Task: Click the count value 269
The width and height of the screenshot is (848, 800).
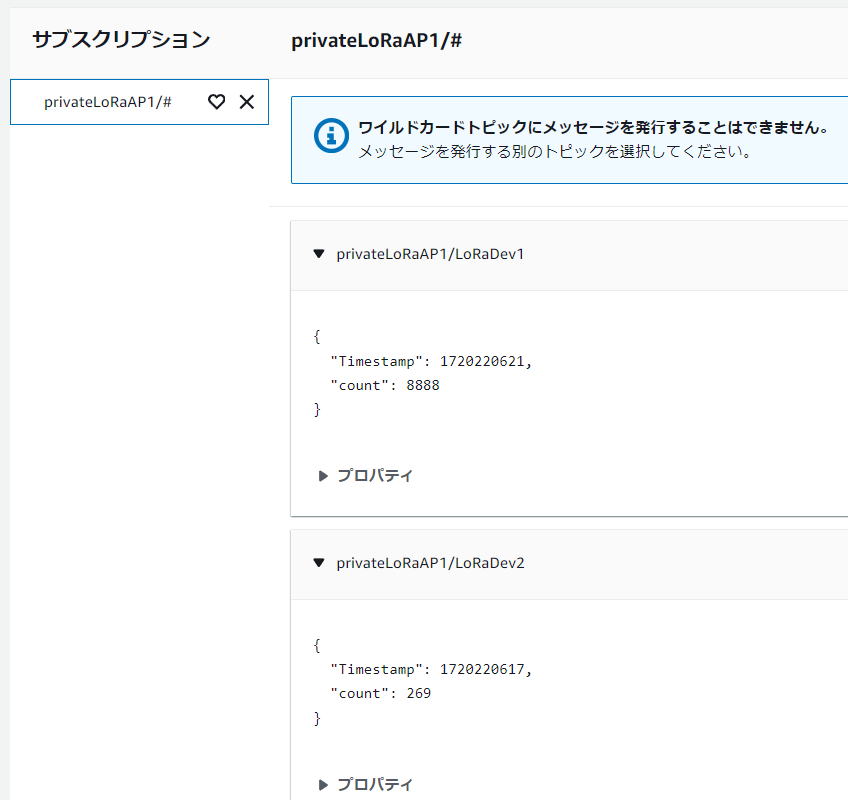Action: point(419,693)
